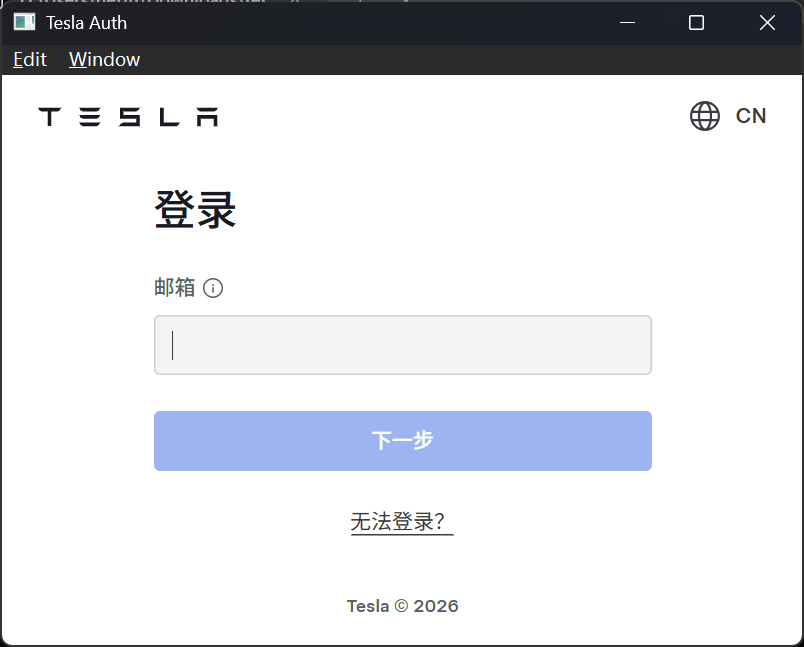Click blank title bar space before minimize
This screenshot has width=804, height=647.
(359, 23)
